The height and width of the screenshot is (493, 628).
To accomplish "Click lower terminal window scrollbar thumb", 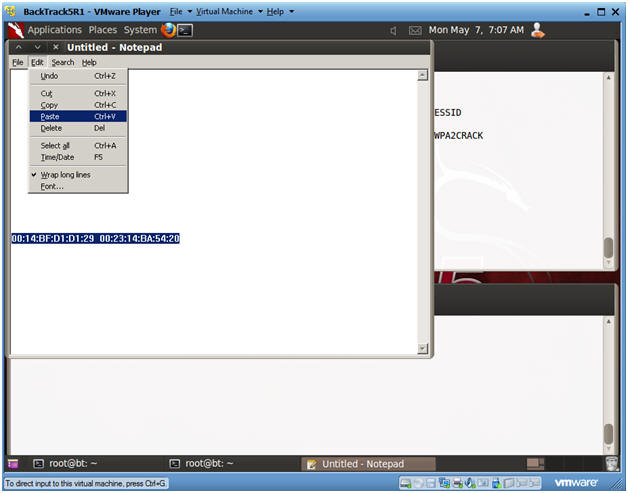I will [x=608, y=434].
